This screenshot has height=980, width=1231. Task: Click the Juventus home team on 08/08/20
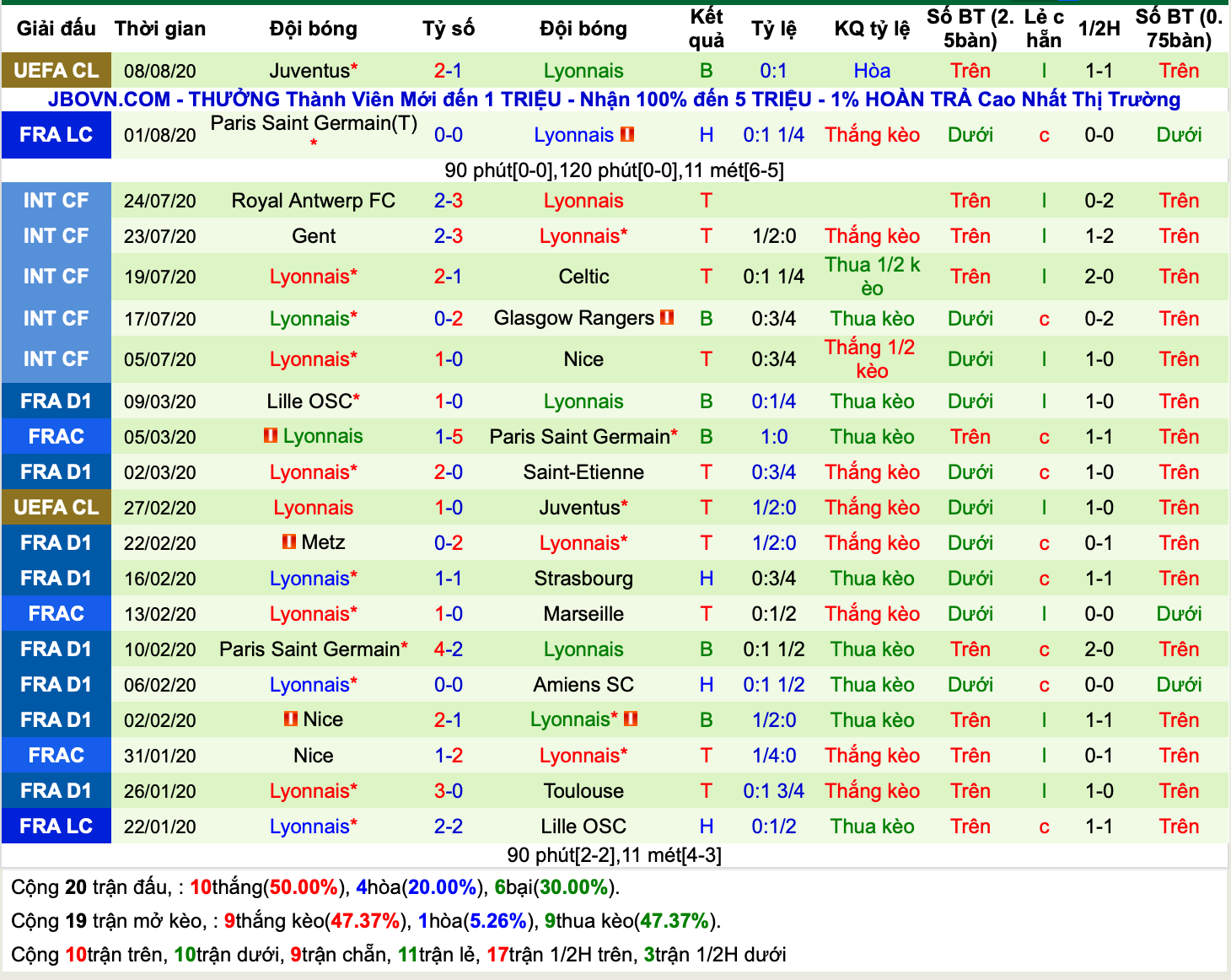point(314,71)
